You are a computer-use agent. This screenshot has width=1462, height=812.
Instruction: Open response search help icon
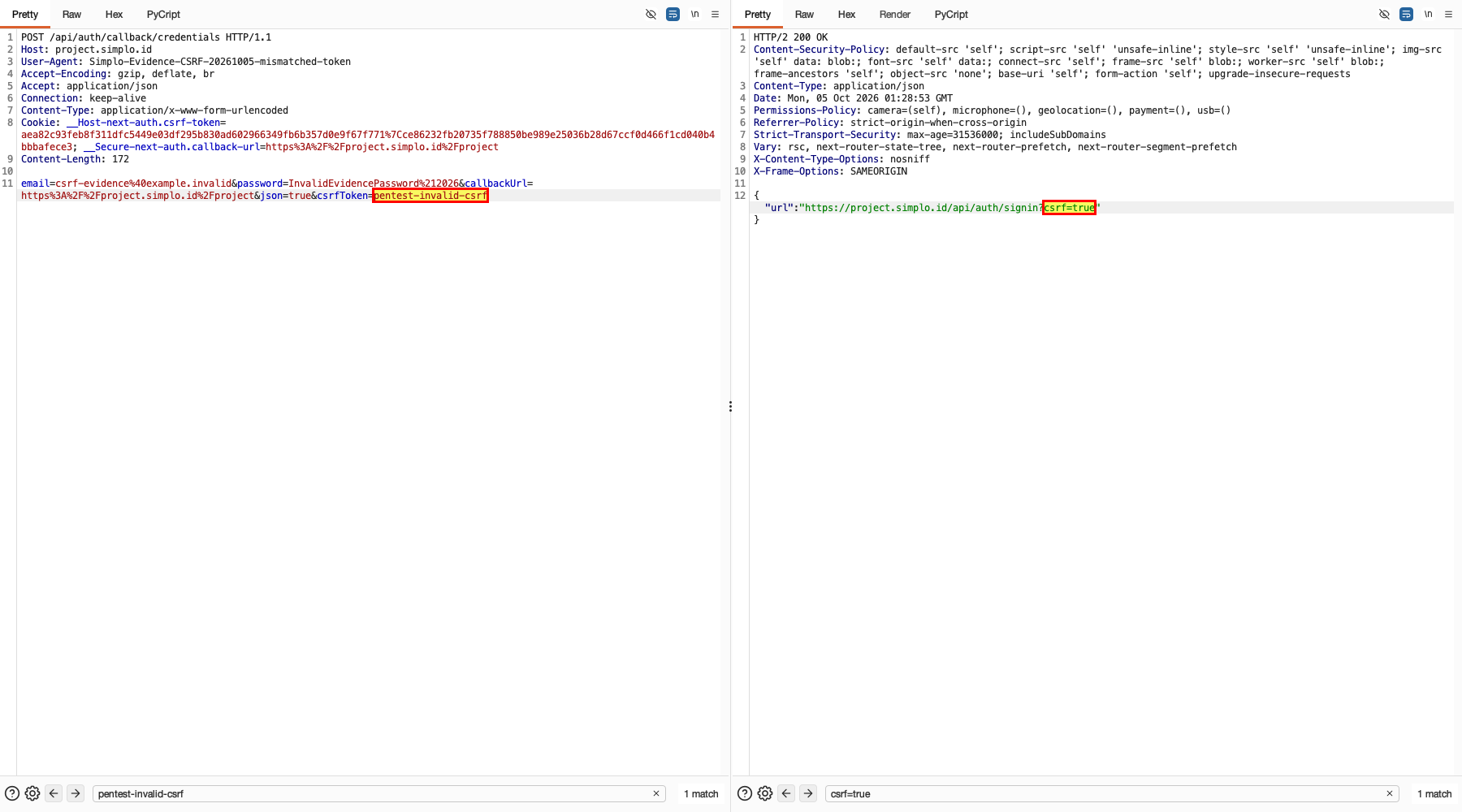click(x=745, y=793)
